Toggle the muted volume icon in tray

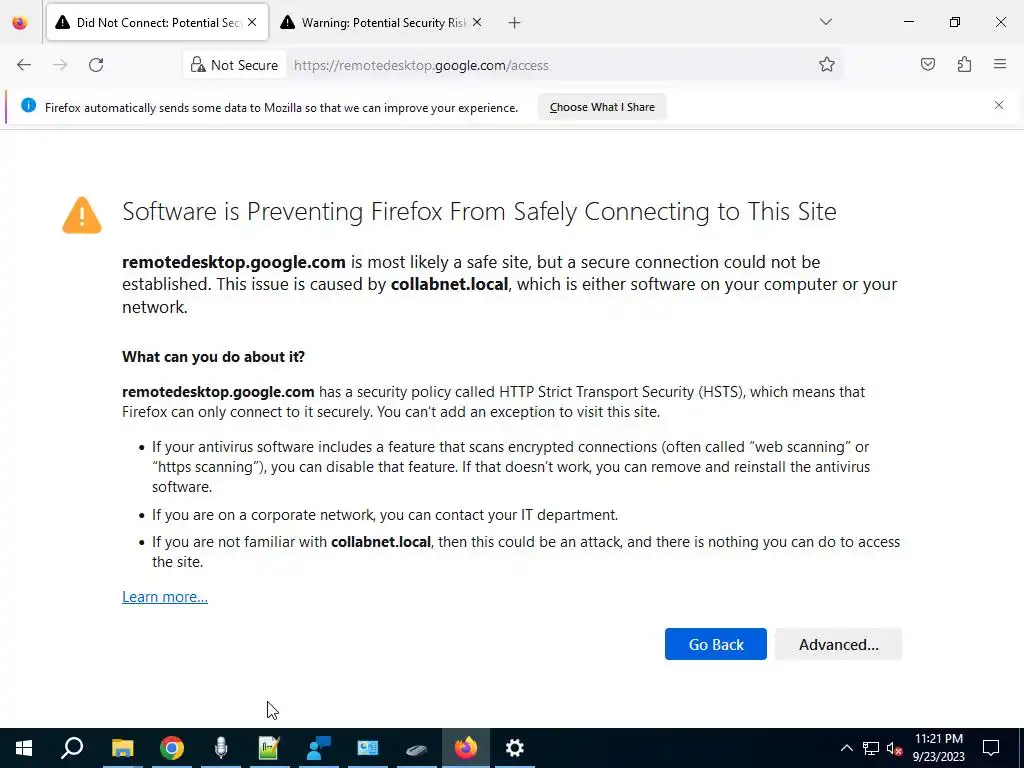tap(895, 748)
